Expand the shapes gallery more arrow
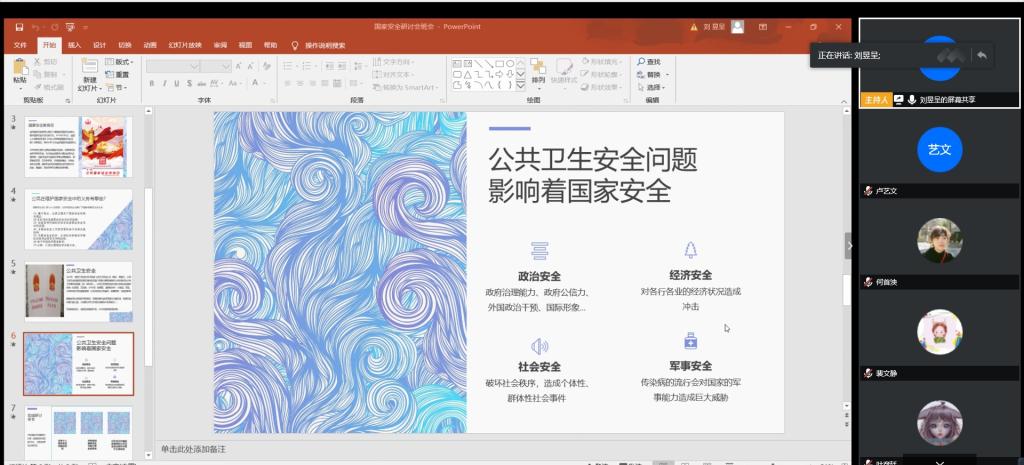1024x465 pixels. tap(520, 86)
